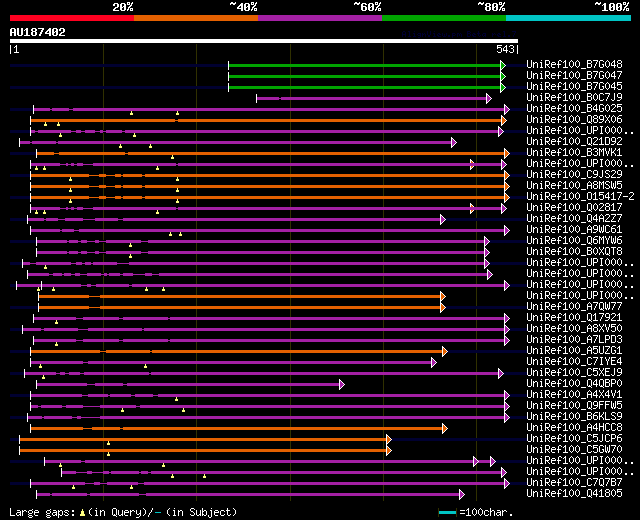Viewport: 640px width, 520px height.
Task: Select the UniRef100_Q4QBP0 label
Action: click(574, 383)
